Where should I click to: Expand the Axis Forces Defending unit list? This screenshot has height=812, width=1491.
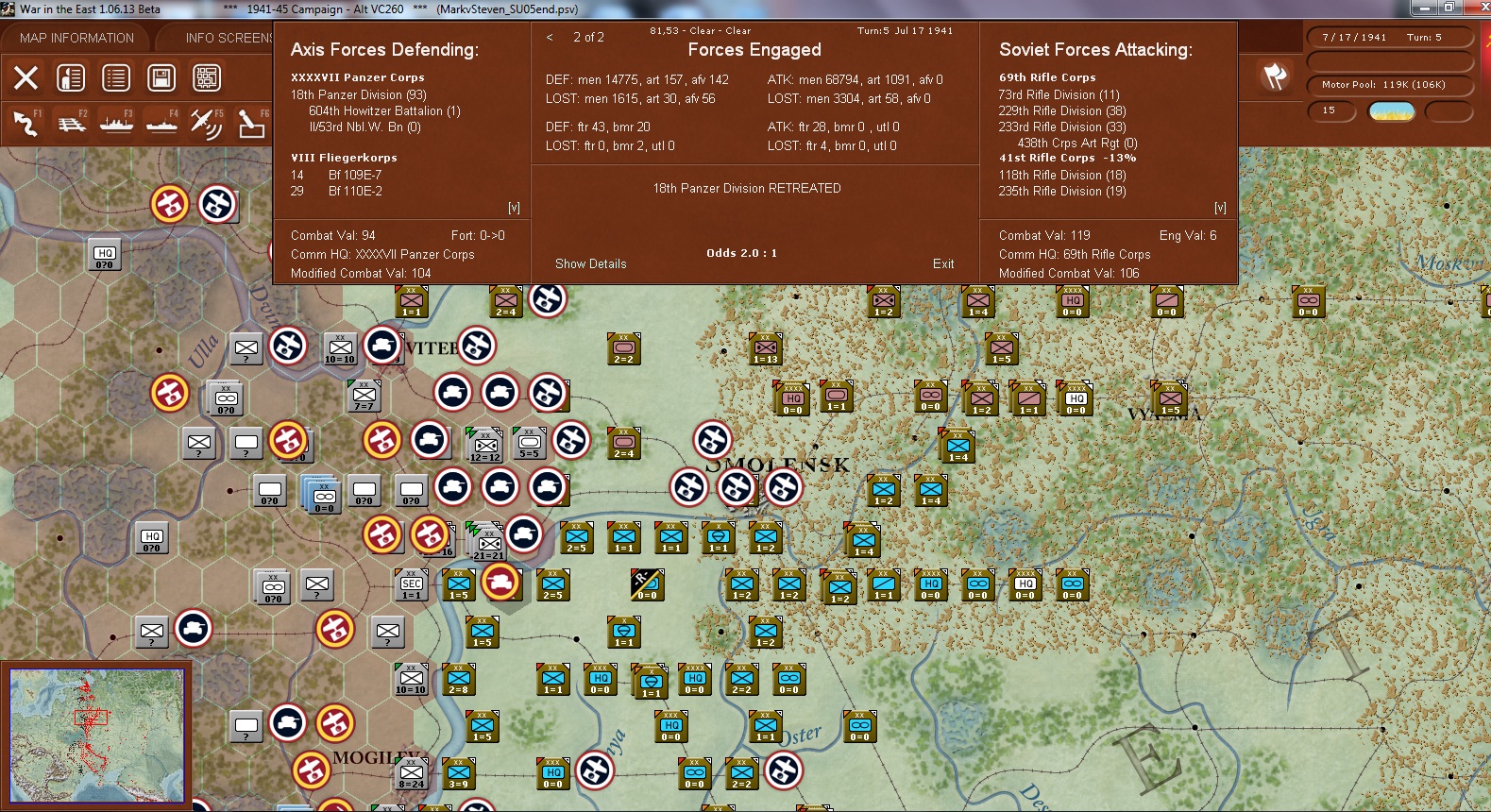point(514,208)
